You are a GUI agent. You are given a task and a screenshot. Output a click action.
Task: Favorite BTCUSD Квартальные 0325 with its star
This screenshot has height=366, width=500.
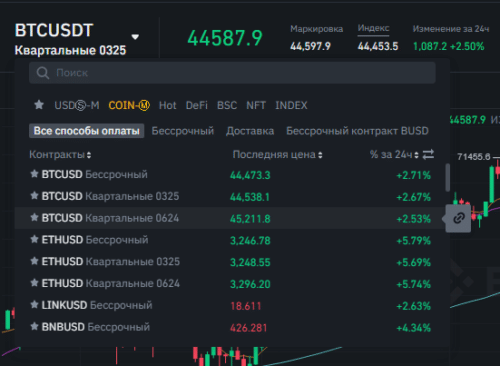(34, 196)
